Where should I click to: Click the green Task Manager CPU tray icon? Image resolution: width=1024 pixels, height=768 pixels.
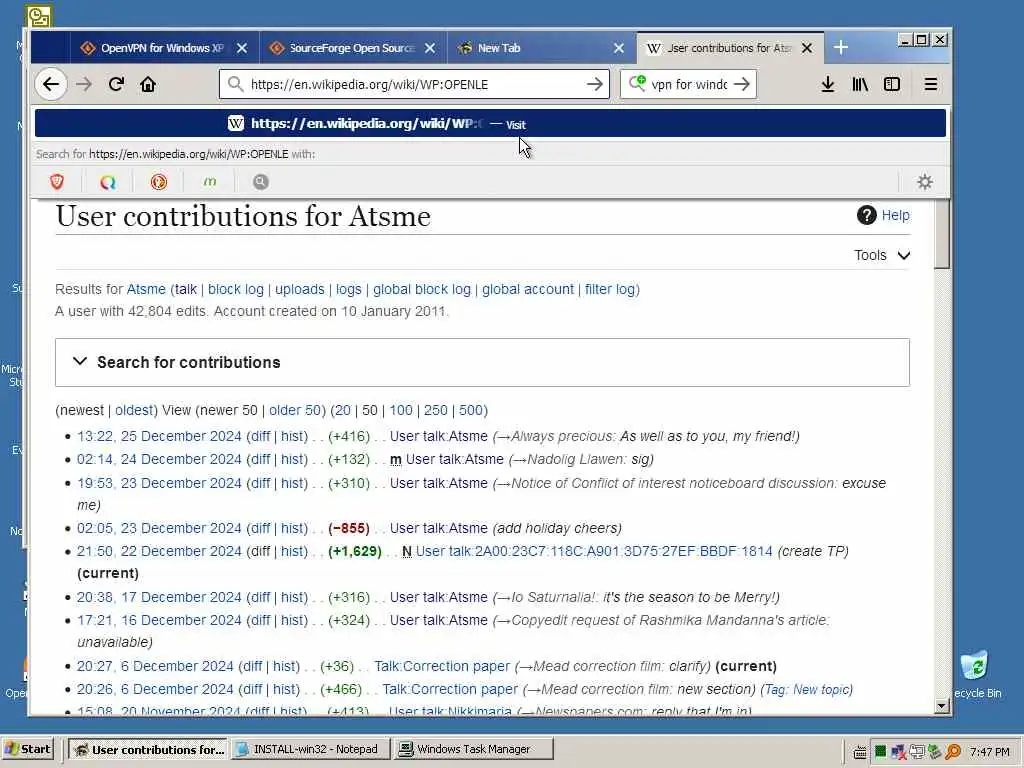[880, 752]
